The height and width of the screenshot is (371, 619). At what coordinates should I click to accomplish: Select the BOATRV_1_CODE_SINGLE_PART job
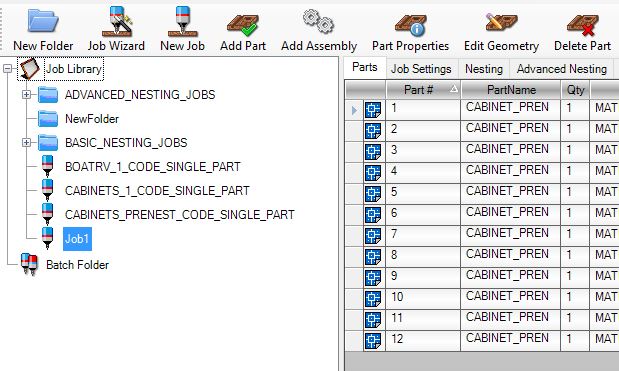(x=152, y=167)
